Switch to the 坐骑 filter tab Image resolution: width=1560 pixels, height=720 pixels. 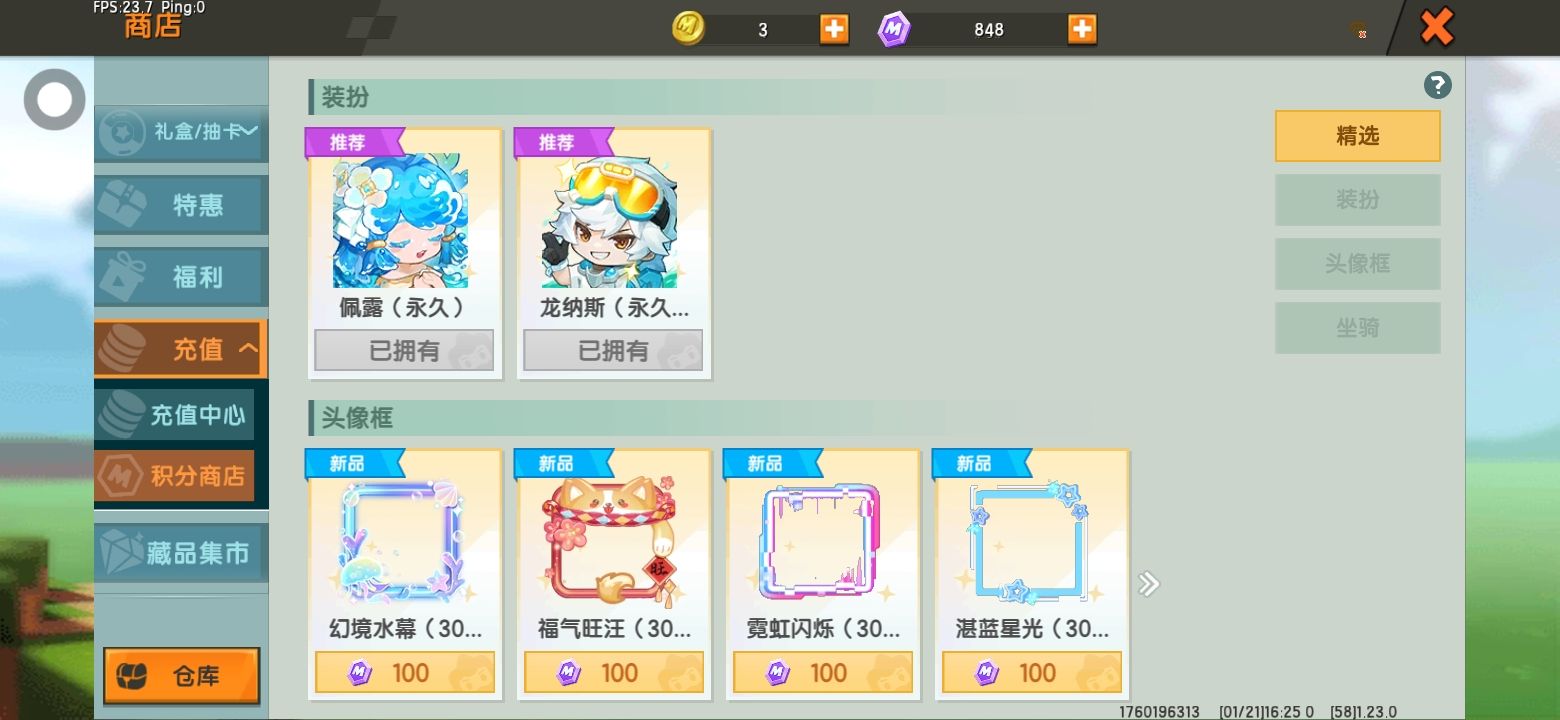point(1357,328)
